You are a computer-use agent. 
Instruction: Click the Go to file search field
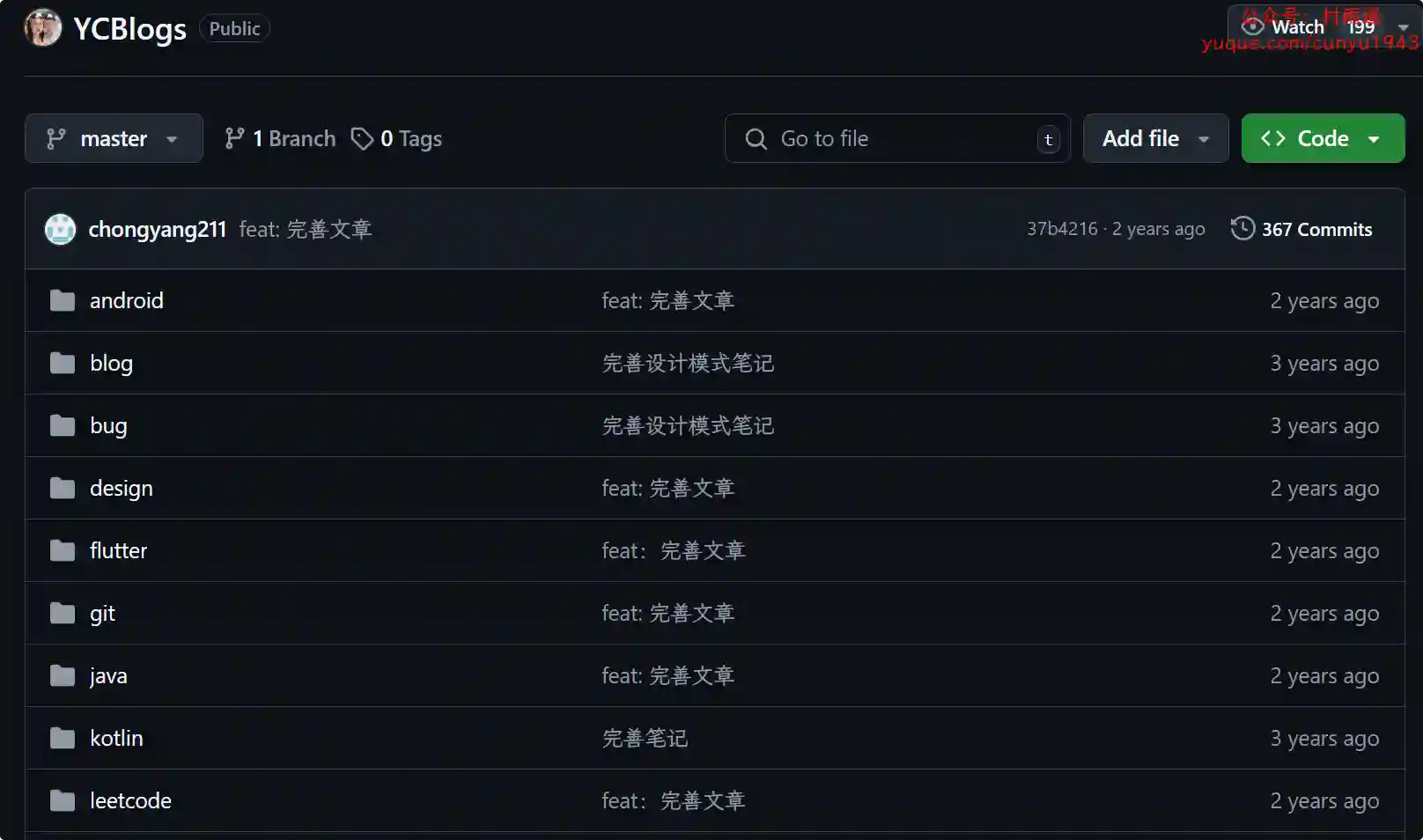(x=898, y=138)
